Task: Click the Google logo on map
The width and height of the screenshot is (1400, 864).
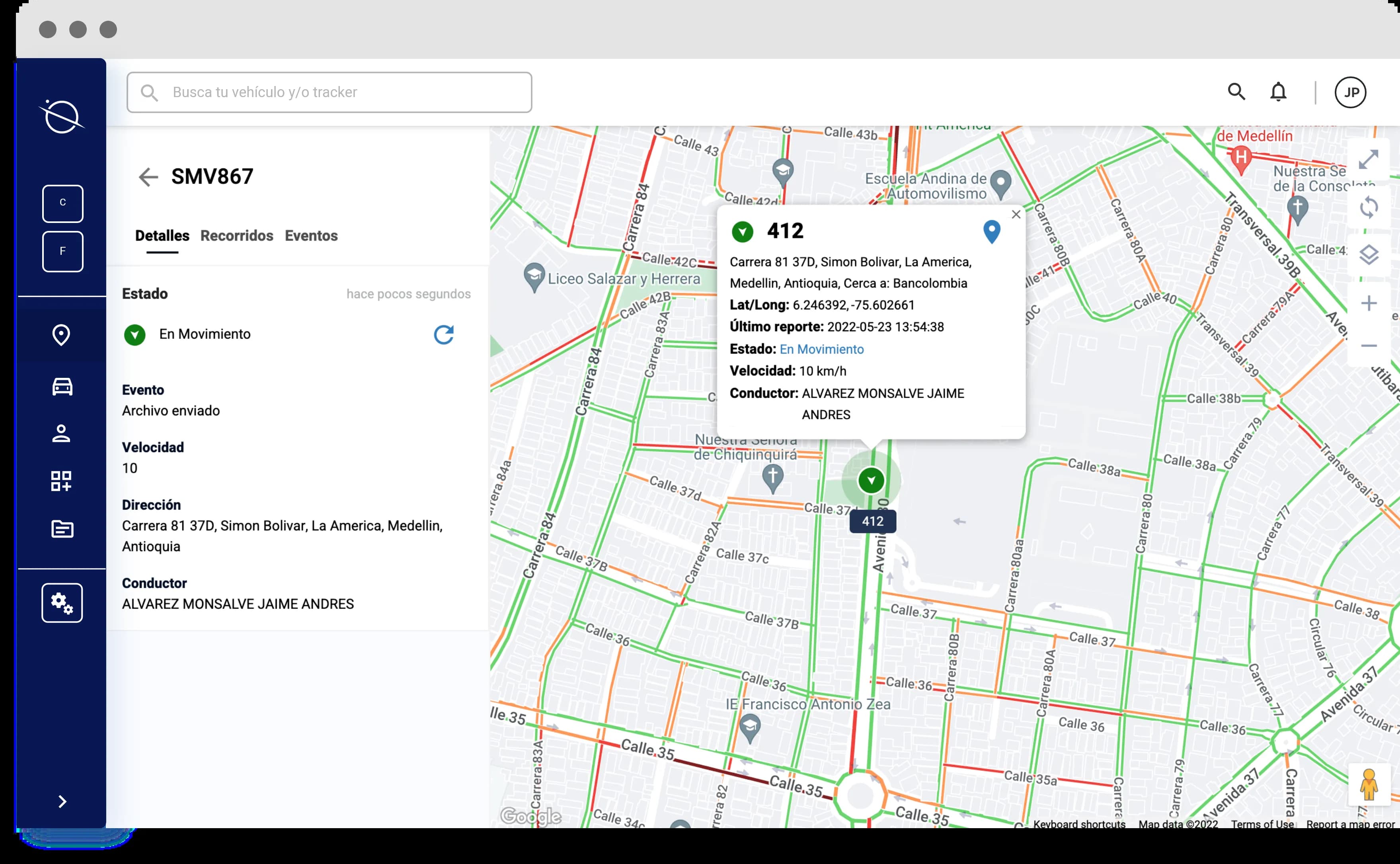Action: pos(531,816)
